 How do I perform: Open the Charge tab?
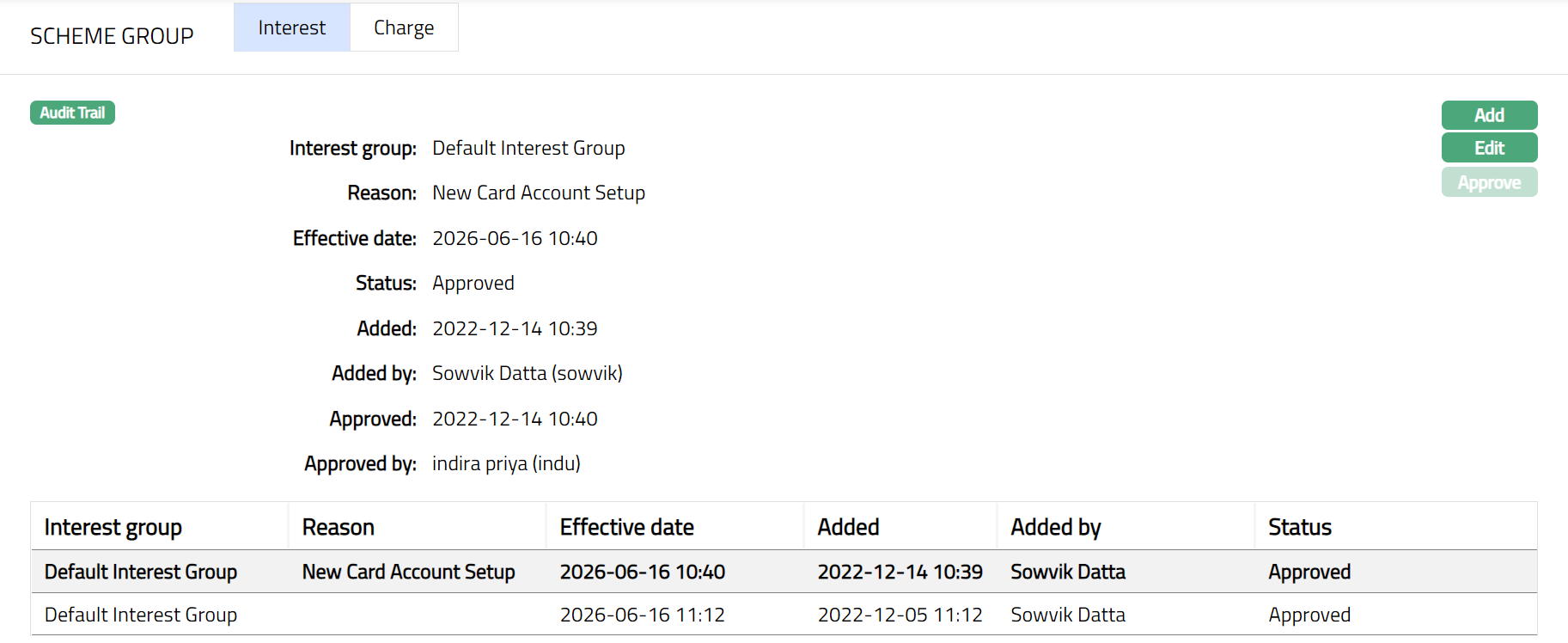pyautogui.click(x=404, y=28)
